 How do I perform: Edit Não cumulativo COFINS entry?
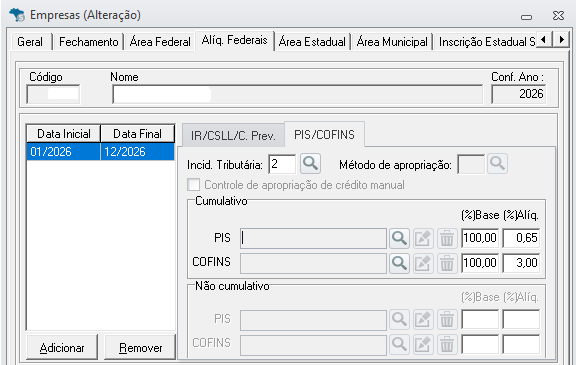[423, 344]
